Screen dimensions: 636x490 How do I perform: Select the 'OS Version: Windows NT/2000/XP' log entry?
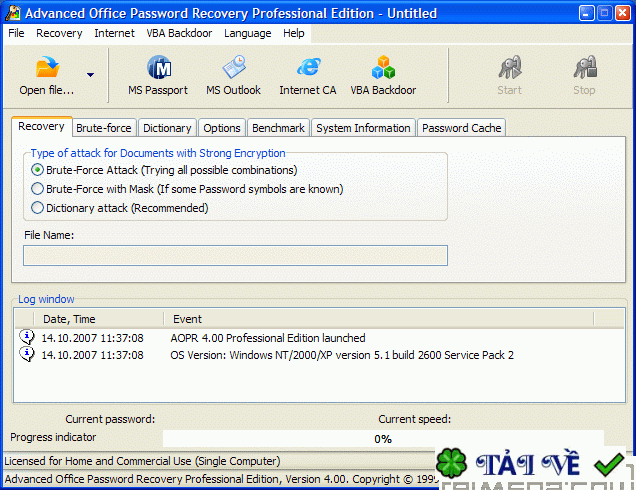tap(342, 355)
